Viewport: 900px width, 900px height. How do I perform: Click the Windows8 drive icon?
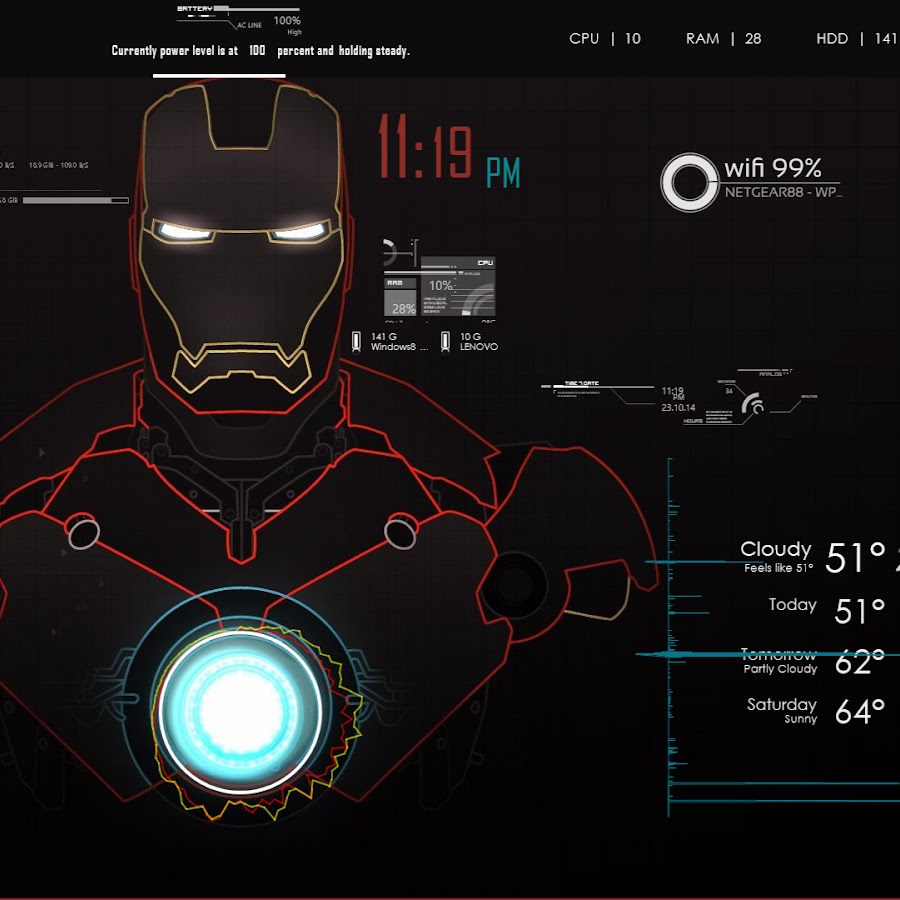tap(356, 341)
